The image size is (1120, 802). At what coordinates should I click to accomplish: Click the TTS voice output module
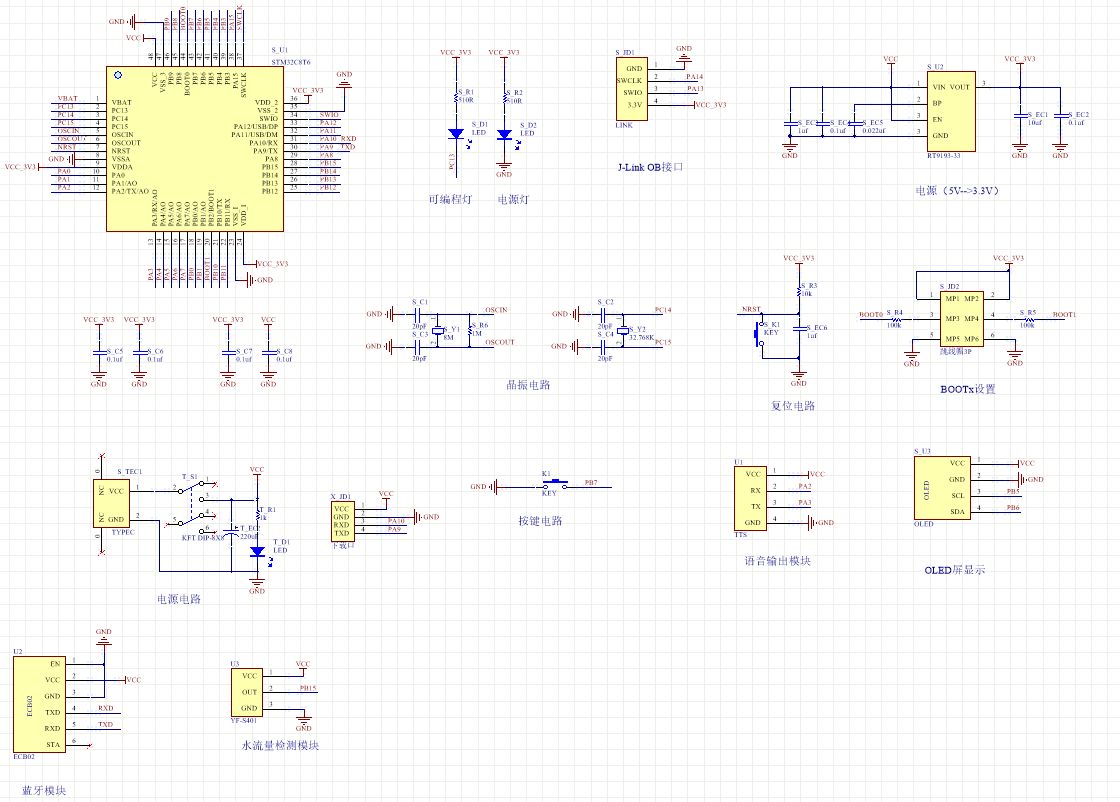click(751, 498)
